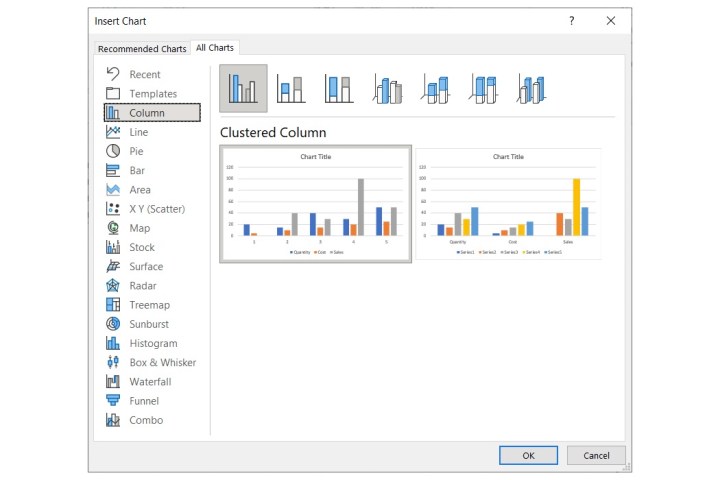This screenshot has width=720, height=480.
Task: Select the X Y (Scatter) category
Action: coord(152,209)
